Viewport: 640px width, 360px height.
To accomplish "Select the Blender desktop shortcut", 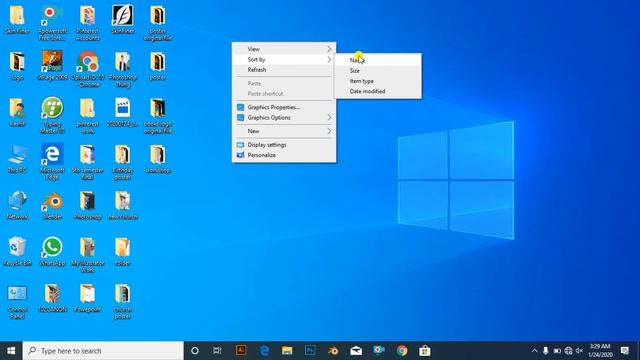I will click(x=52, y=205).
